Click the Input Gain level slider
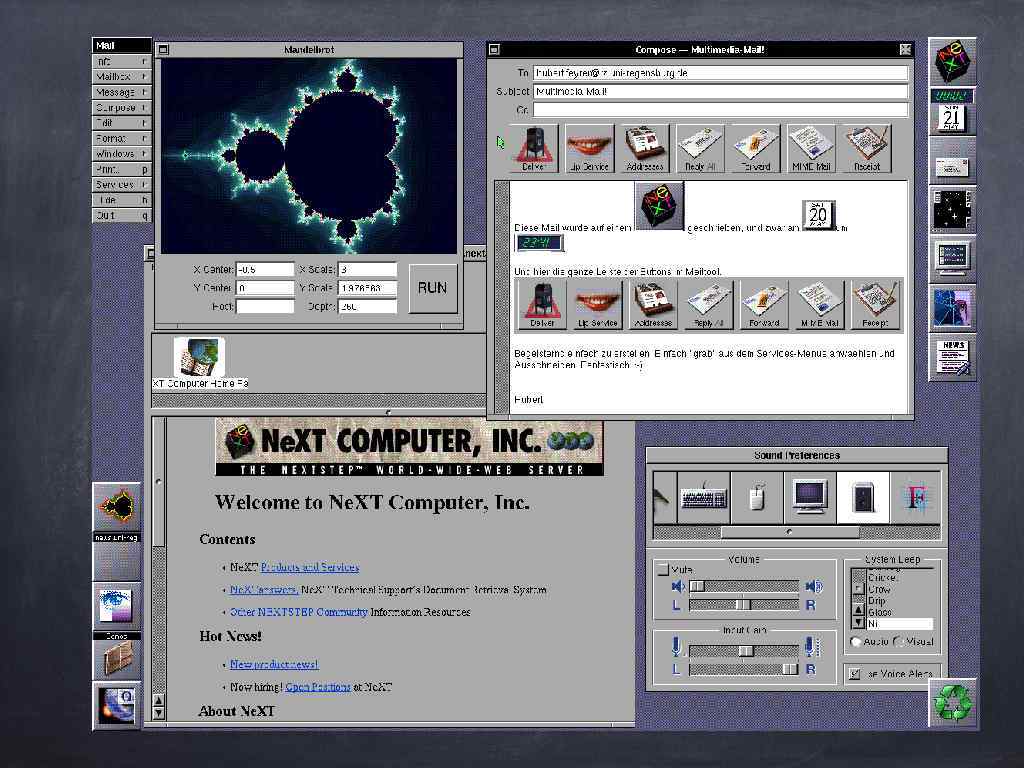Screen dimensions: 1024x768 click(744, 651)
